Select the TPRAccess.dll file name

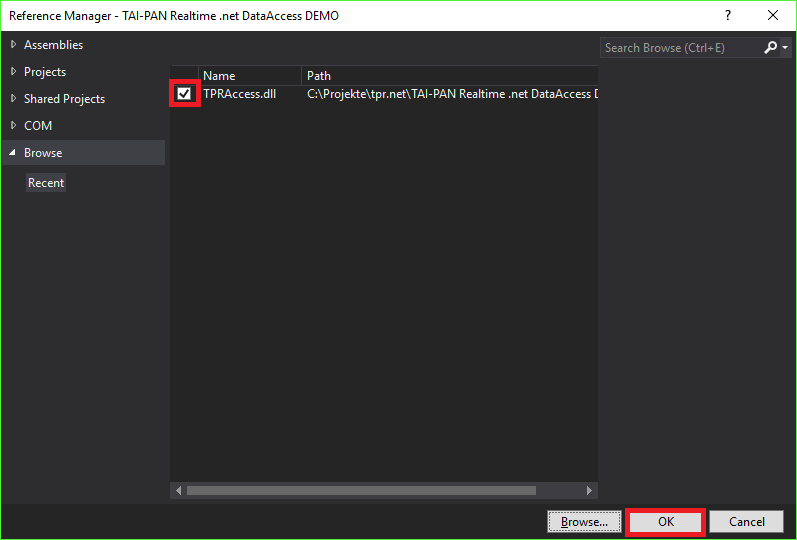(239, 94)
